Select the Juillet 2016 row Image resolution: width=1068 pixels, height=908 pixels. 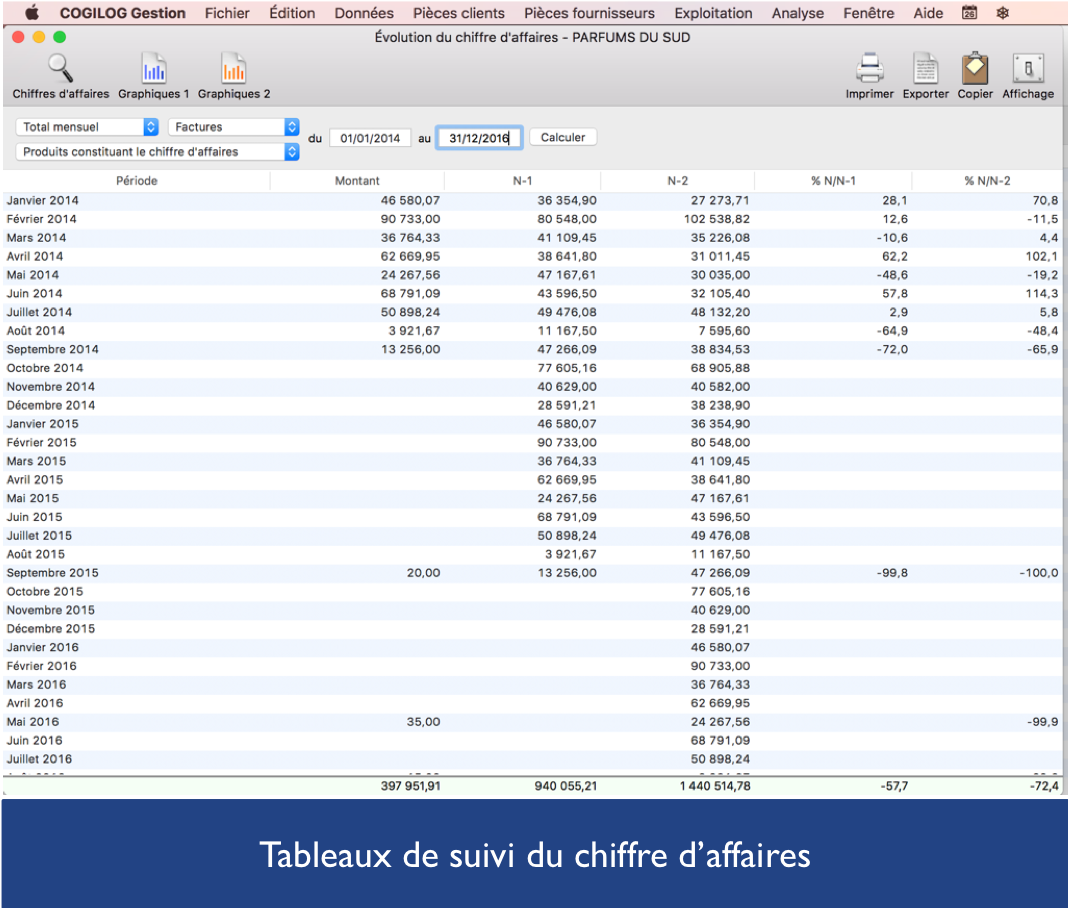tap(532, 759)
